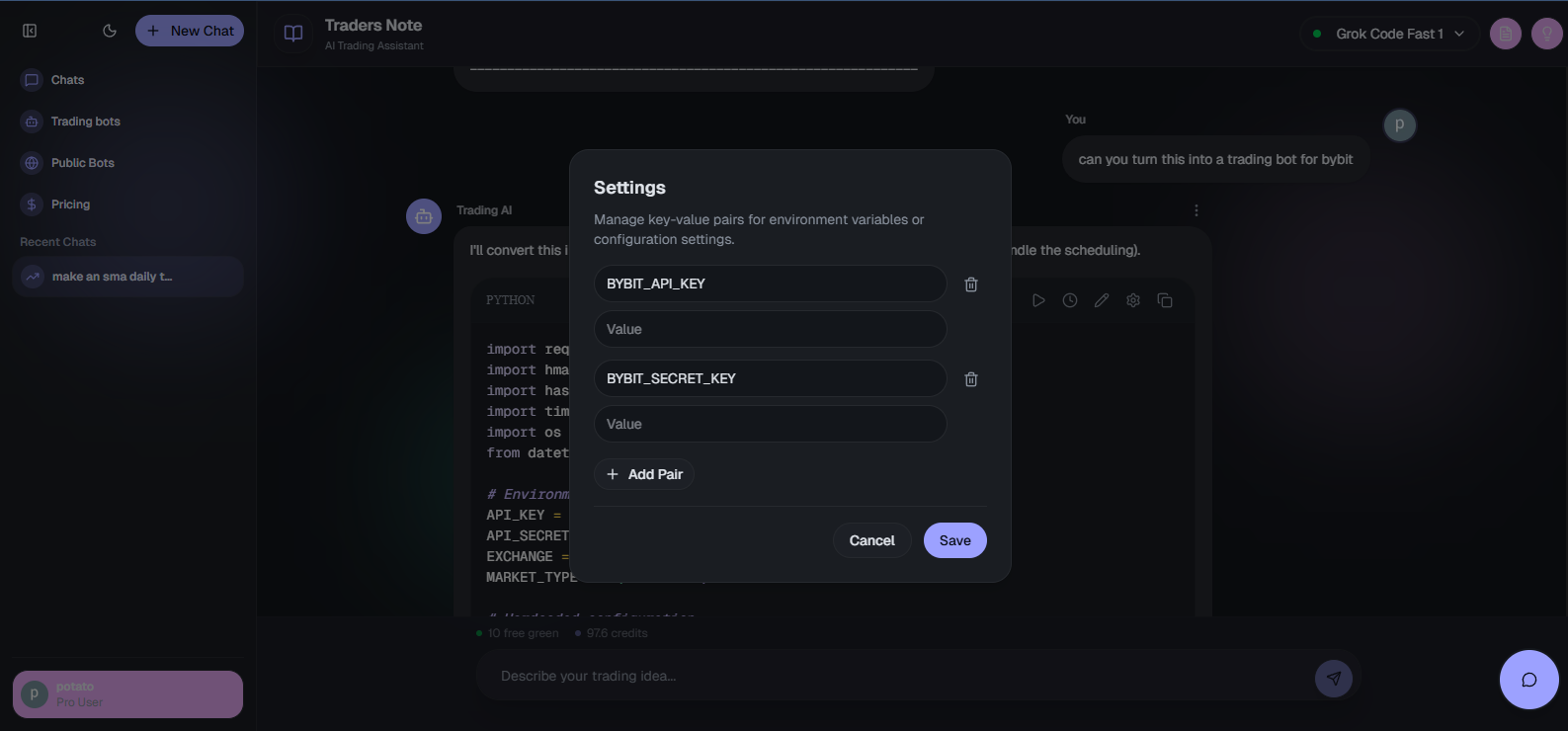
Task: Start a New Chat
Action: pos(190,31)
